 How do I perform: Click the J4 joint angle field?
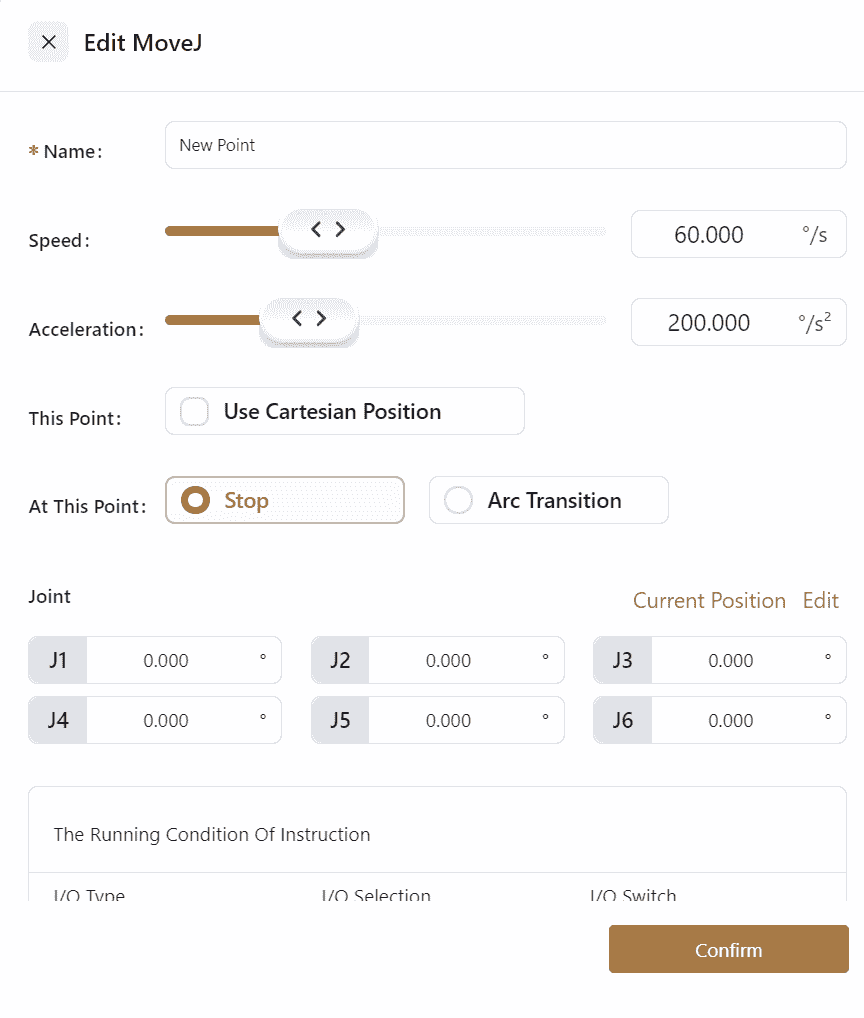(x=167, y=720)
